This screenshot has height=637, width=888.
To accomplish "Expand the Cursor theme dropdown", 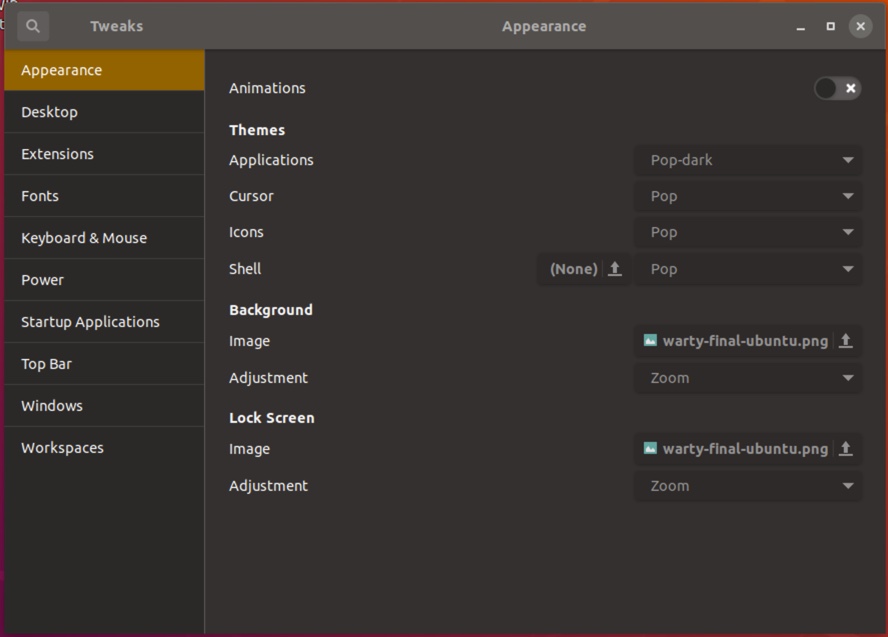I will pyautogui.click(x=747, y=196).
